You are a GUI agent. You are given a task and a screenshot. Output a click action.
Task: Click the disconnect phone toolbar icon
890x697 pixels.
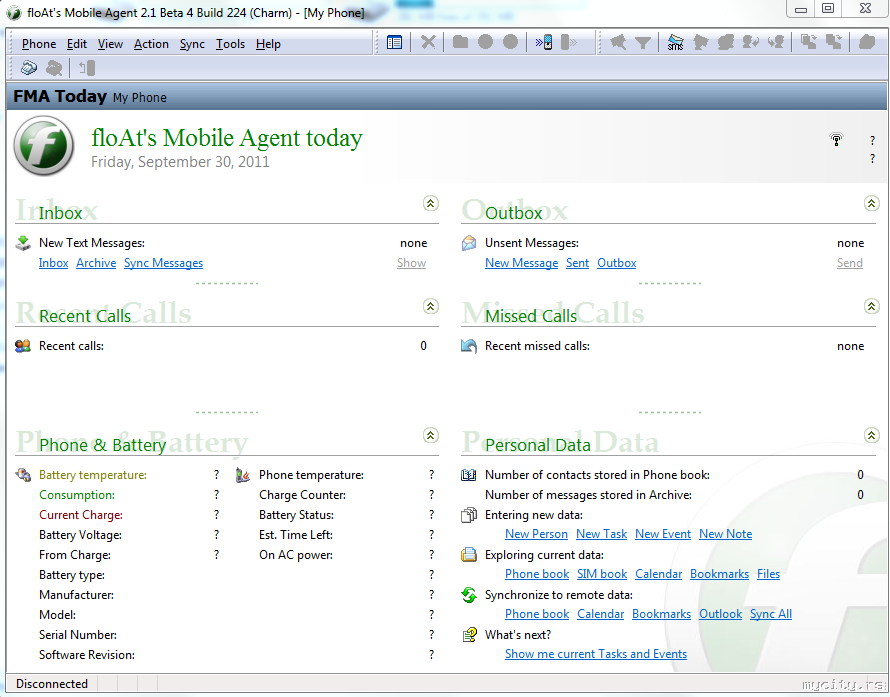(568, 42)
